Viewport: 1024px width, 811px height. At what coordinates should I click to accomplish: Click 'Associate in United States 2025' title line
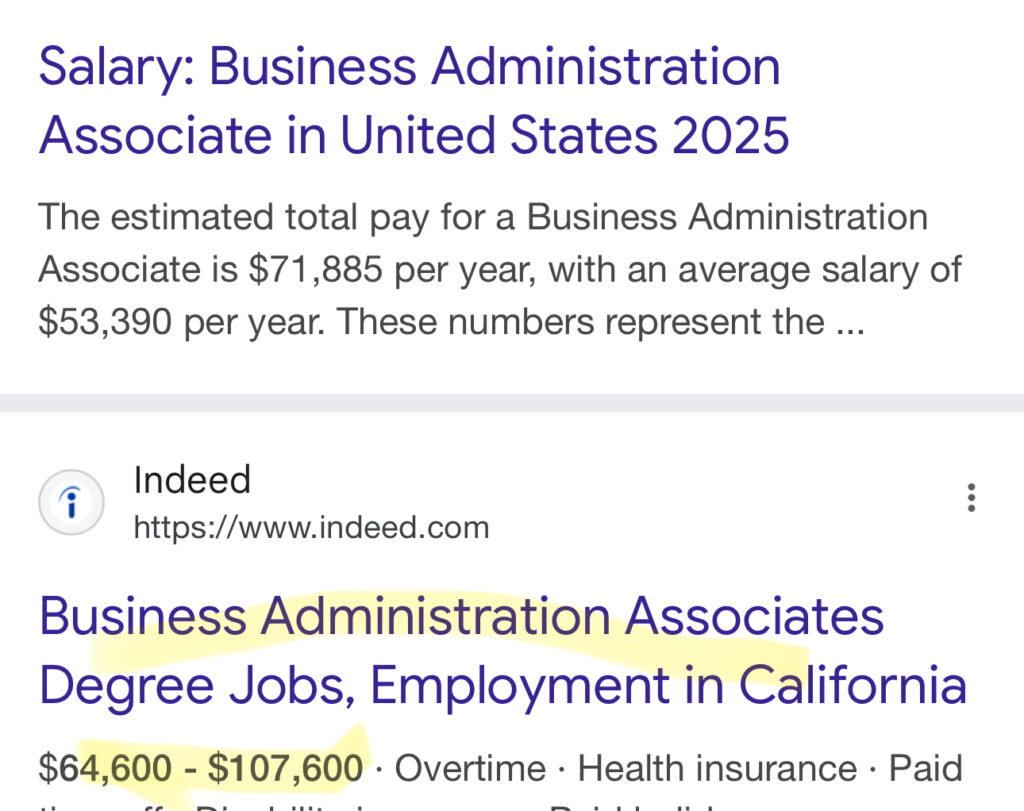[414, 135]
